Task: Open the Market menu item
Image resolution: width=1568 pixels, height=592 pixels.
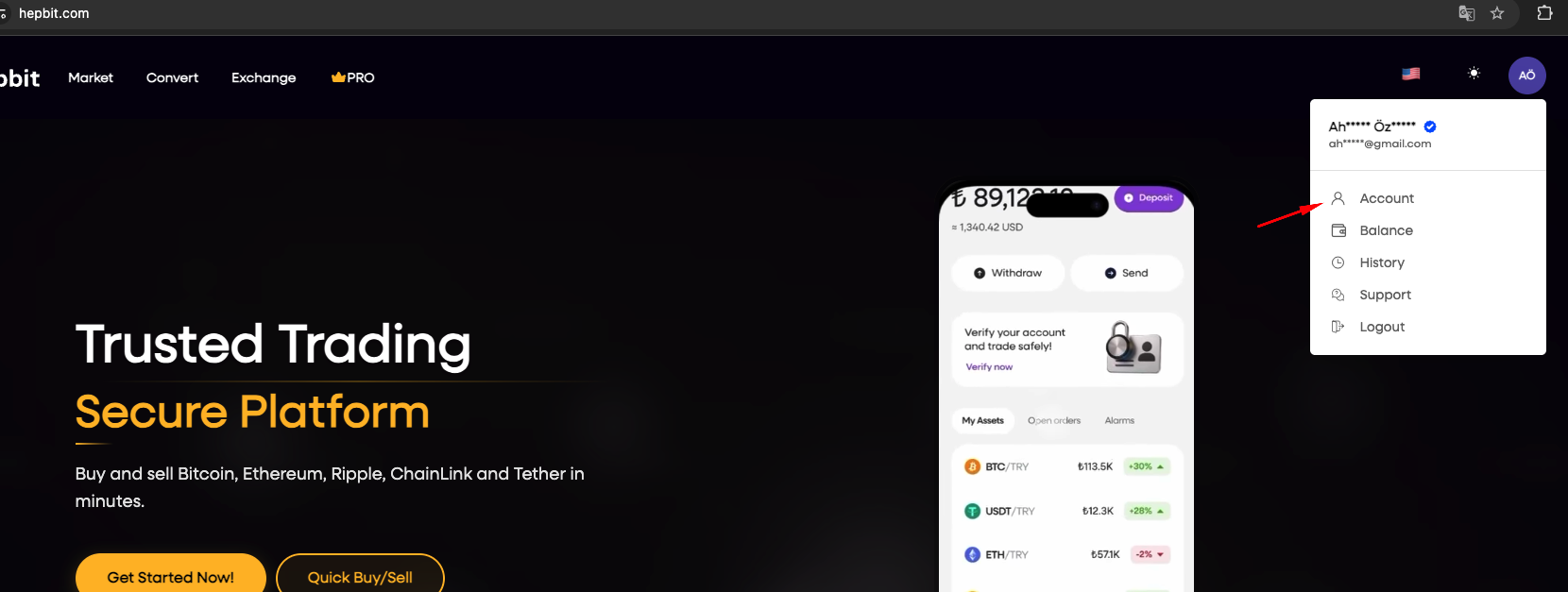Action: tap(91, 77)
